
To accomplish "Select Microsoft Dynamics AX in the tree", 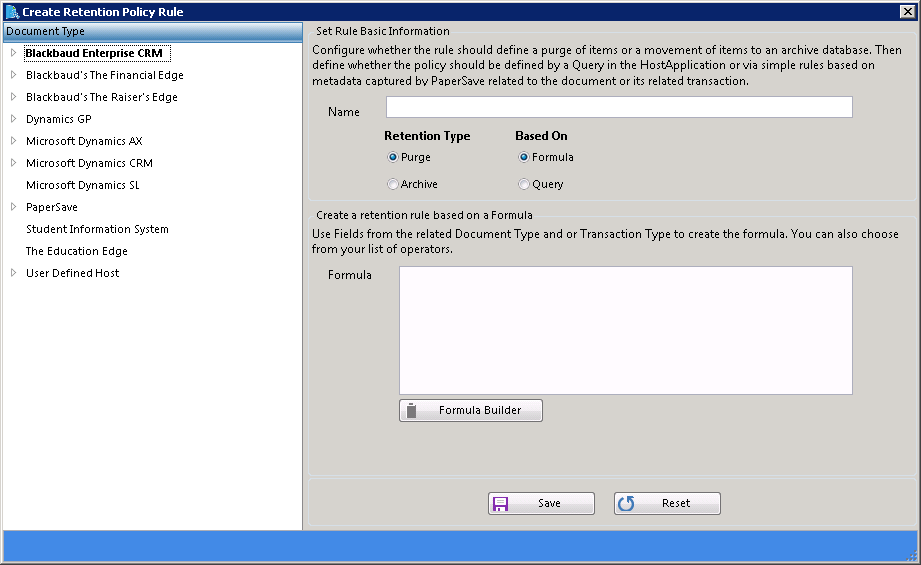I will point(84,141).
